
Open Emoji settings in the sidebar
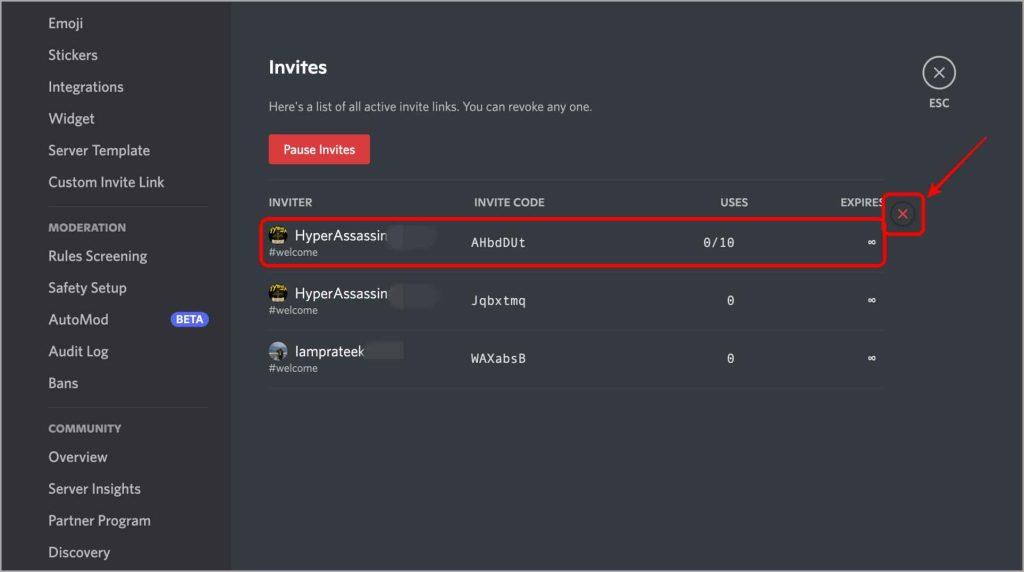[65, 24]
